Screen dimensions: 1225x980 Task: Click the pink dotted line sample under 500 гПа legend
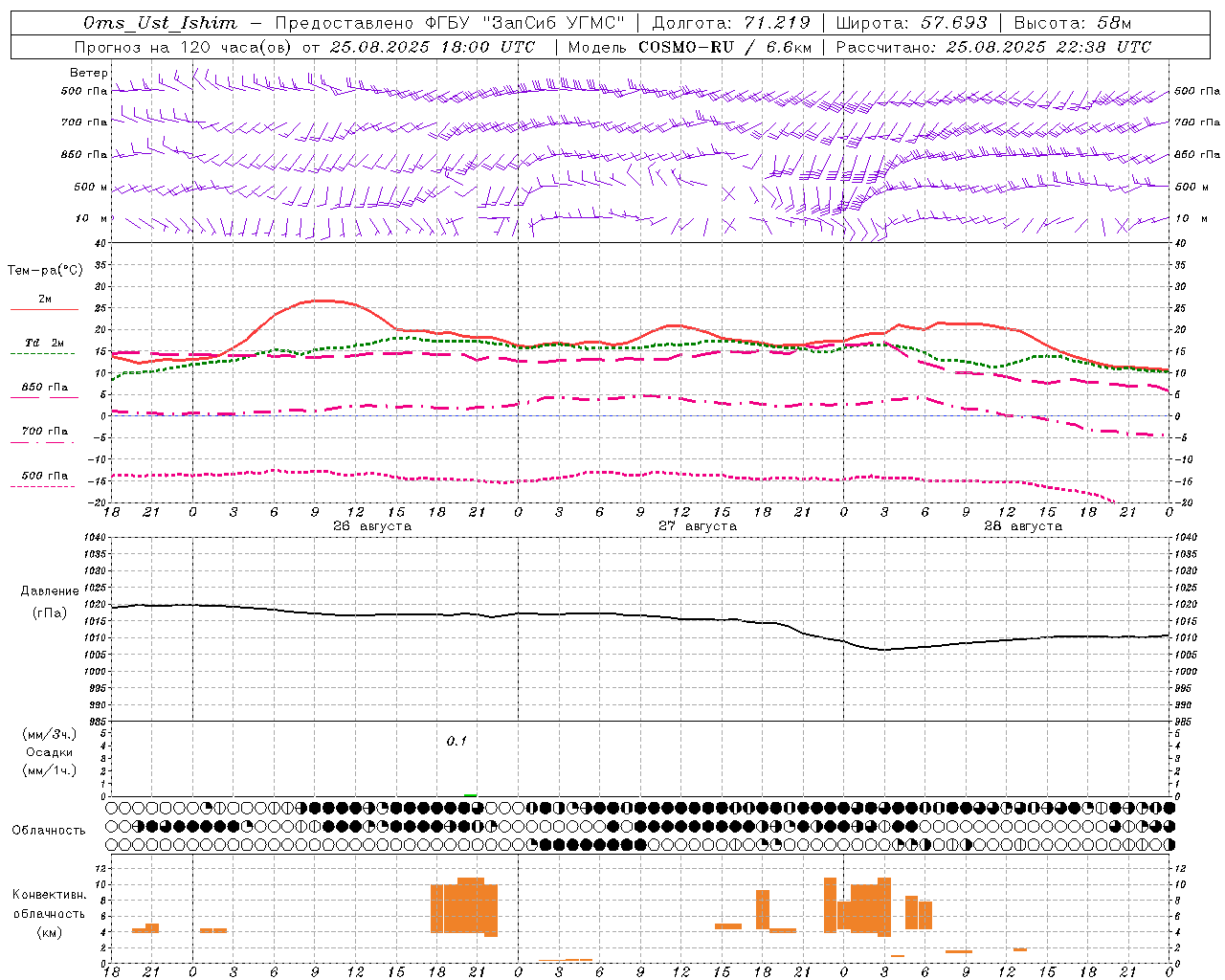coord(43,486)
